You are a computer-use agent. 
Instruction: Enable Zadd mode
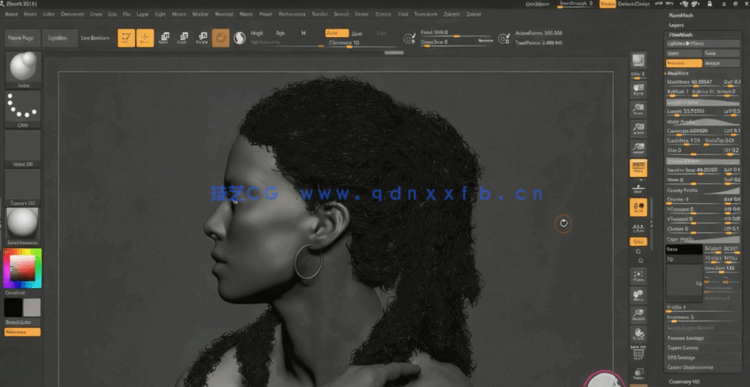pos(337,33)
